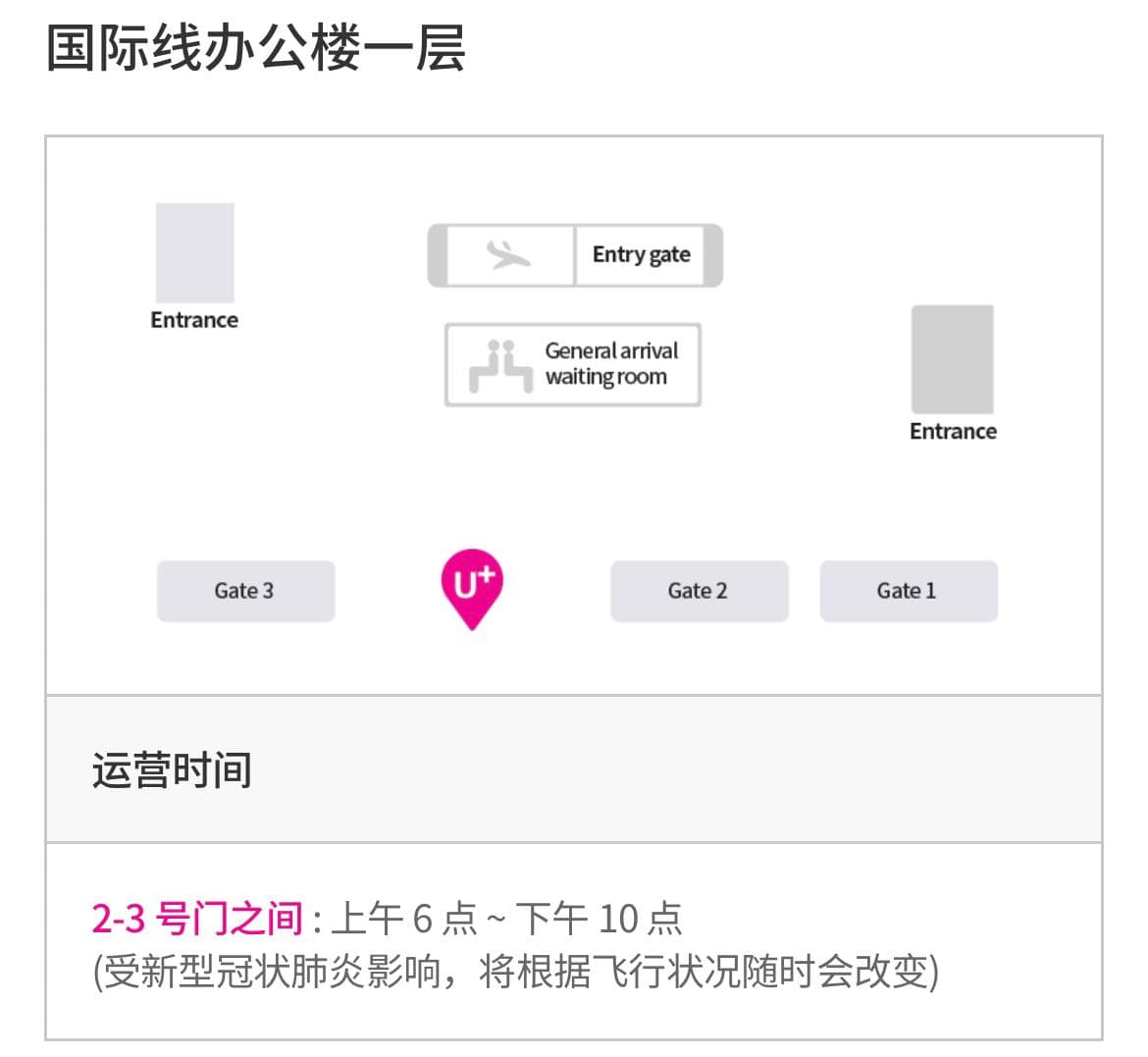Click the right Entrance text label

(x=954, y=432)
